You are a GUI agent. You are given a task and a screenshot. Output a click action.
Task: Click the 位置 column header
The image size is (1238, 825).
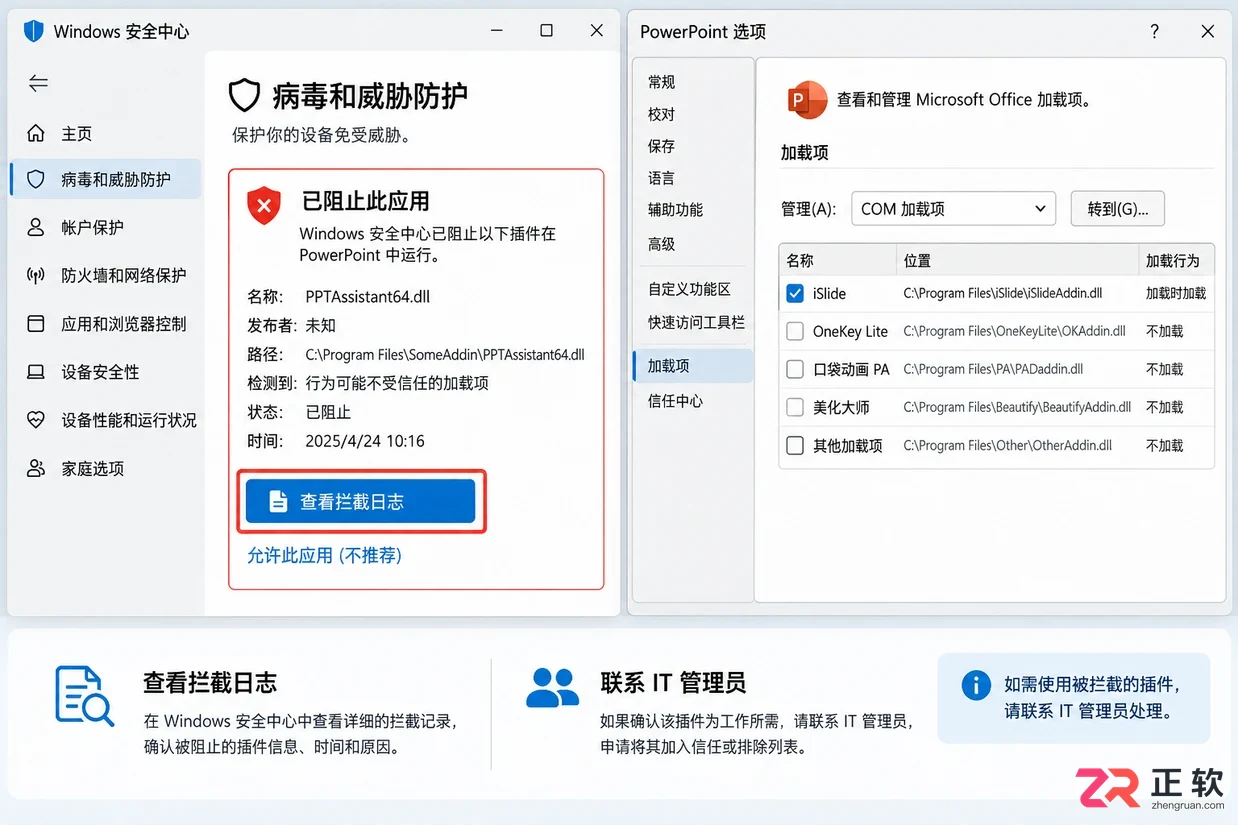917,260
